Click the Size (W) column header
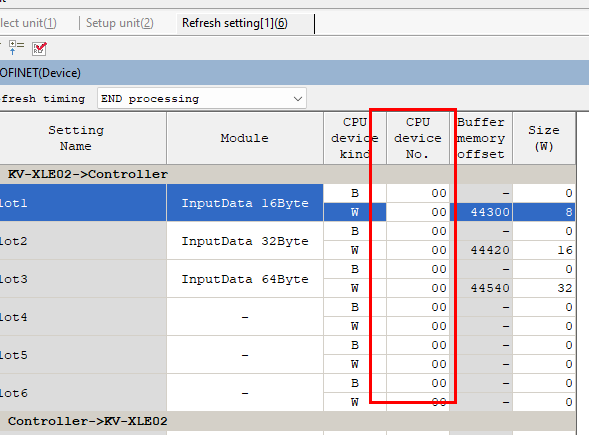 [x=544, y=138]
